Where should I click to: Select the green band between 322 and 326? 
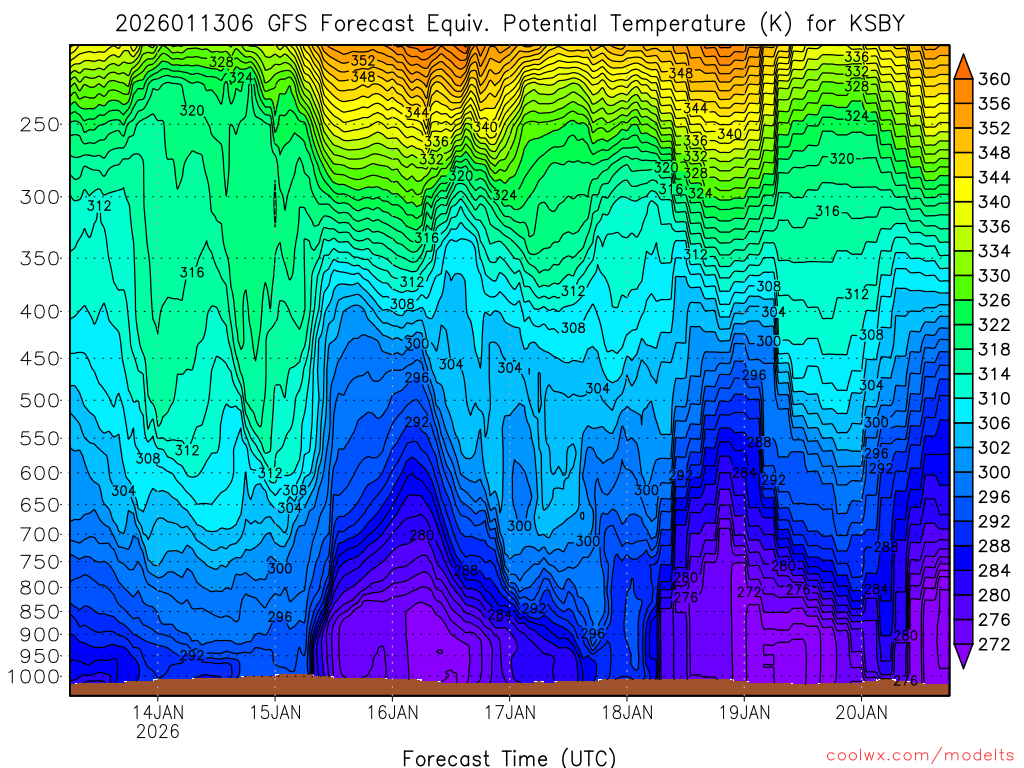963,313
